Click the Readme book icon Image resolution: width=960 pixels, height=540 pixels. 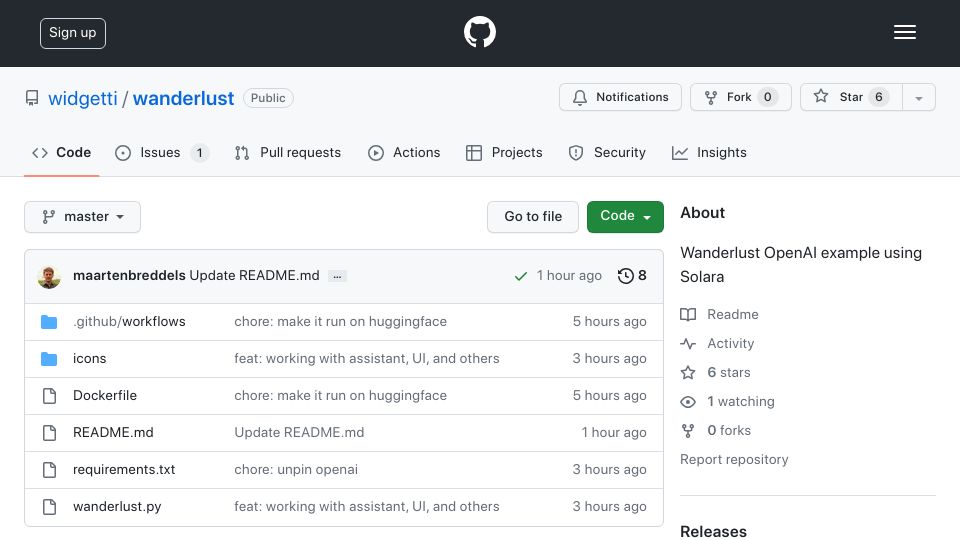pyautogui.click(x=688, y=315)
